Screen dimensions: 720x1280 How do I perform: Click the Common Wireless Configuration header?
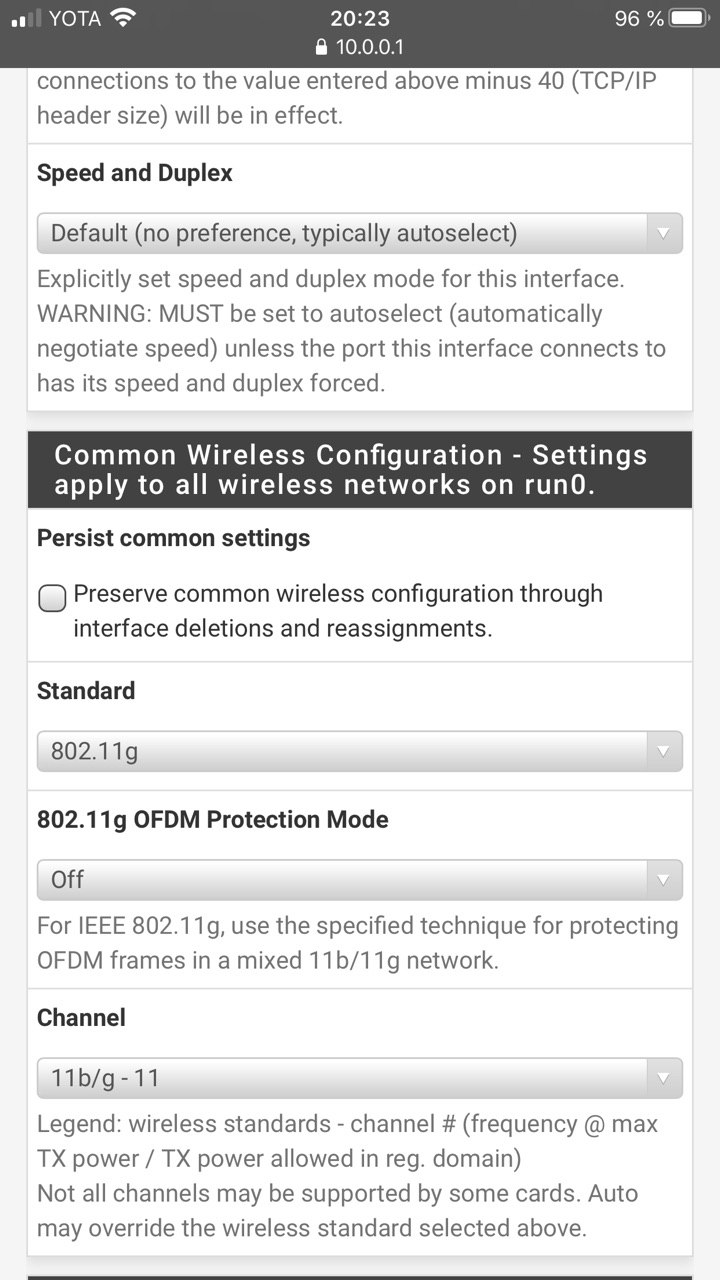360,470
